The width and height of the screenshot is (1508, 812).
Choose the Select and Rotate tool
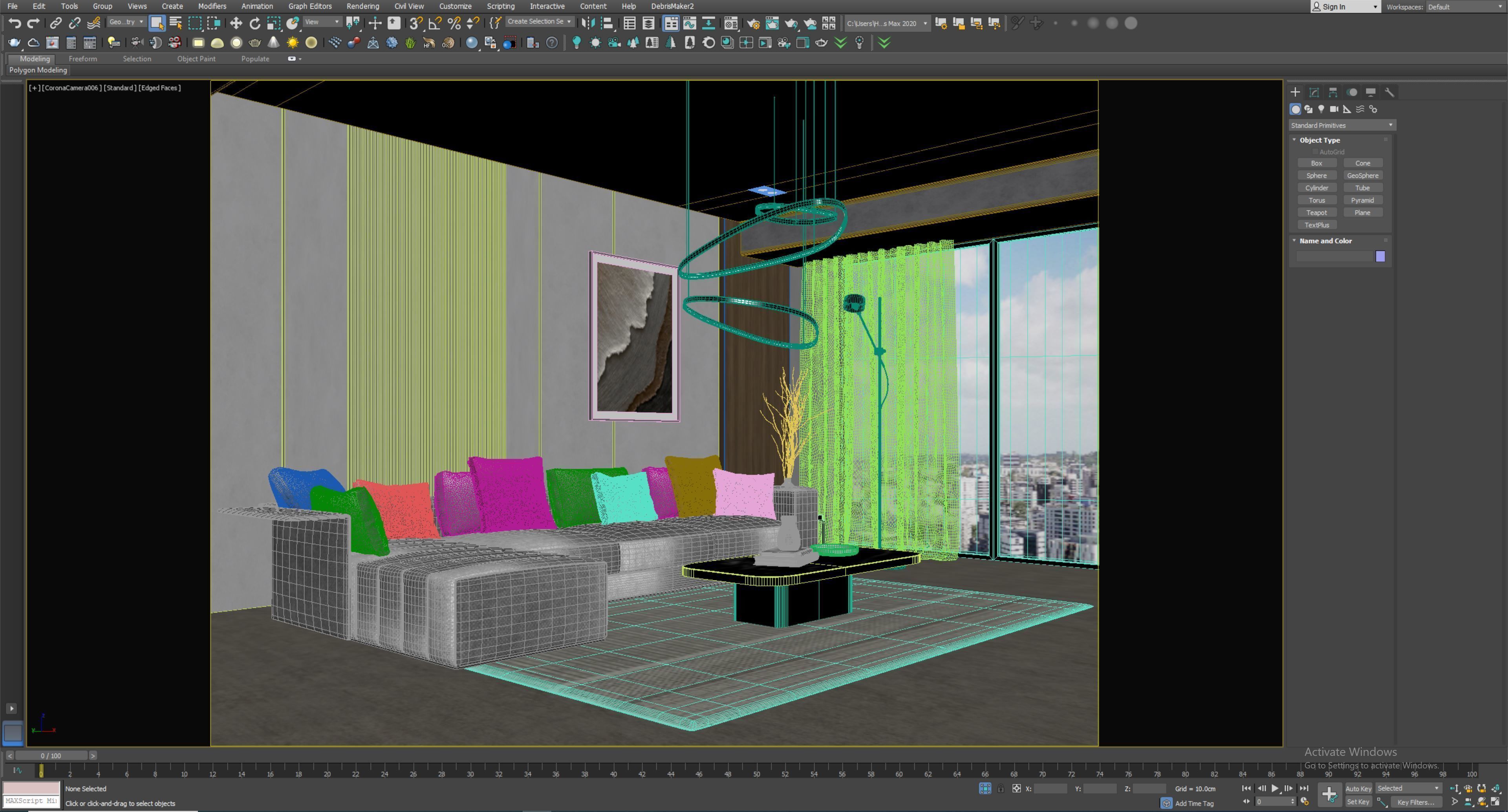coord(254,23)
